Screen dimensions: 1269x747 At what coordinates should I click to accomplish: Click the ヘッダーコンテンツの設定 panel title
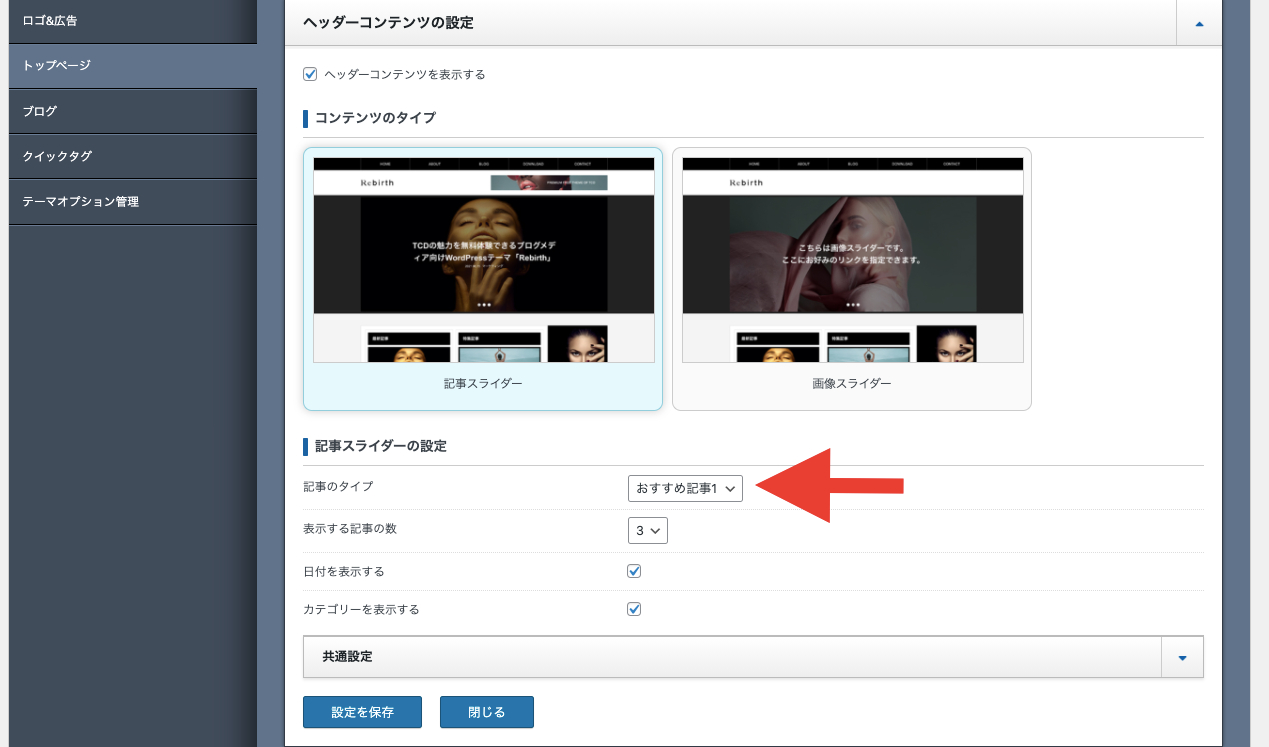pyautogui.click(x=388, y=22)
